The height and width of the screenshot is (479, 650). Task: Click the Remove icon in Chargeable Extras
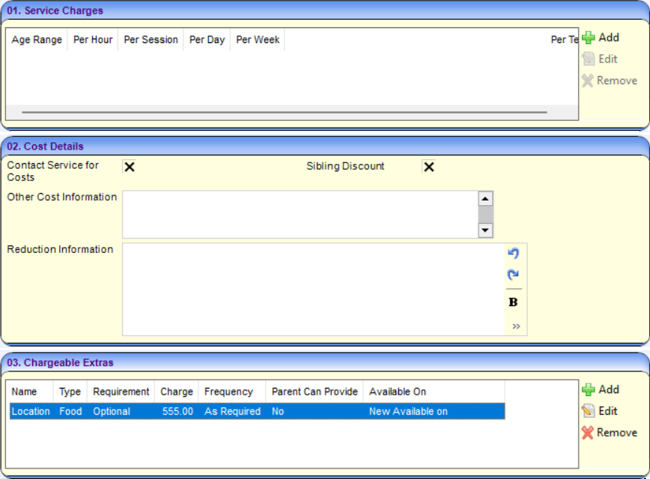pos(588,433)
